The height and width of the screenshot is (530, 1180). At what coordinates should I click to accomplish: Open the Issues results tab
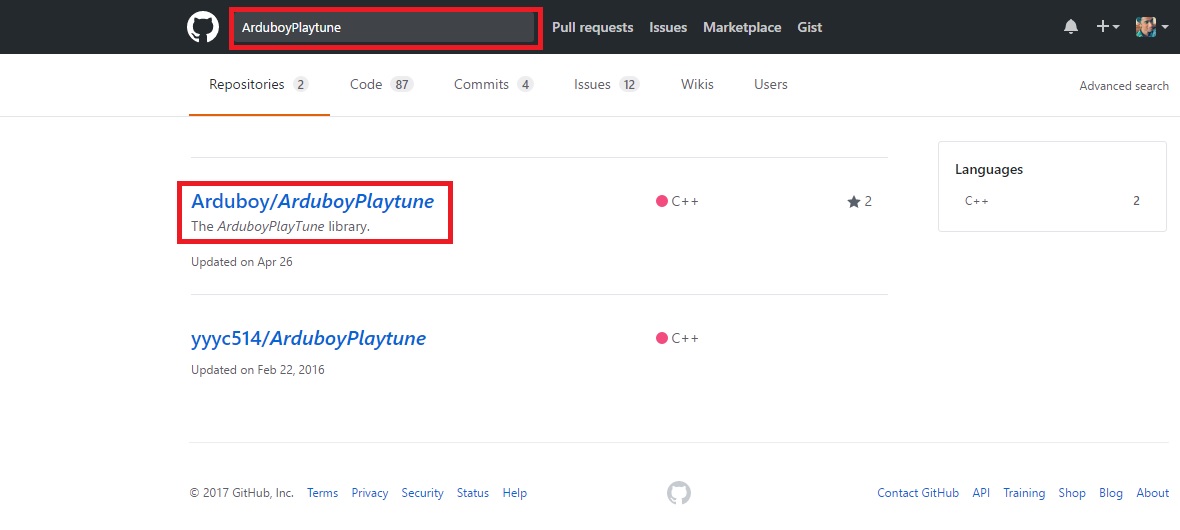click(x=606, y=85)
